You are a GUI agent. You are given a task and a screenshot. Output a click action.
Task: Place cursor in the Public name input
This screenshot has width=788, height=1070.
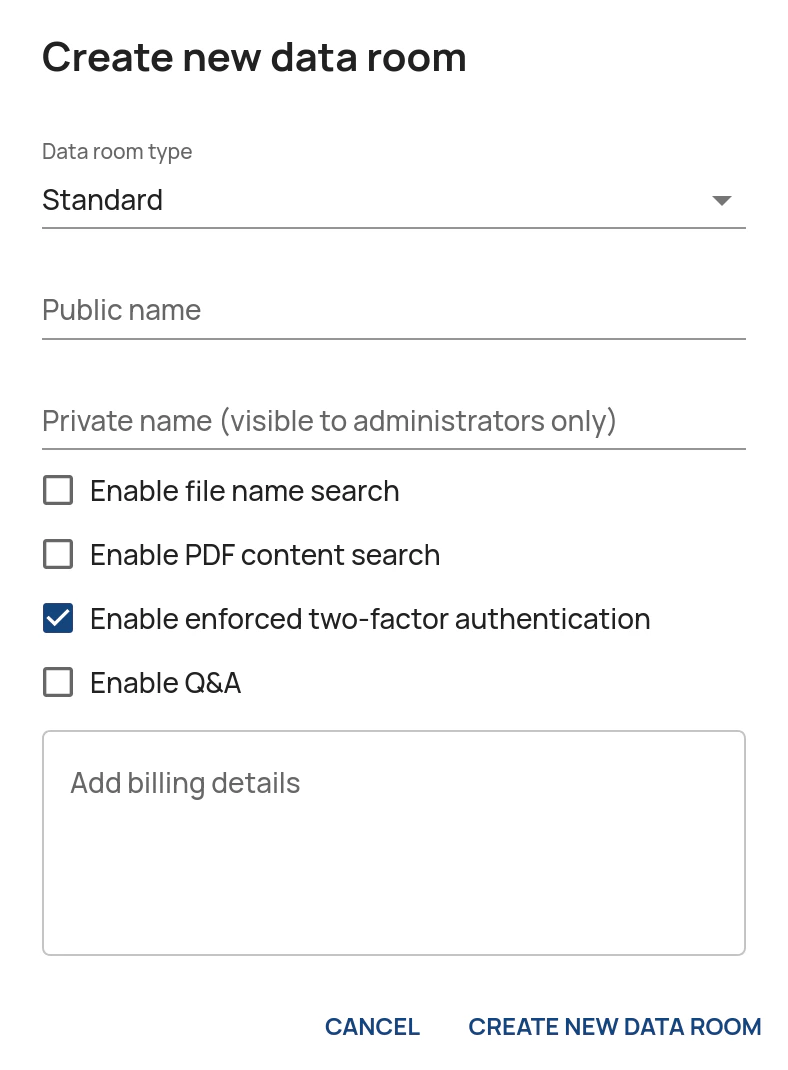coord(393,310)
